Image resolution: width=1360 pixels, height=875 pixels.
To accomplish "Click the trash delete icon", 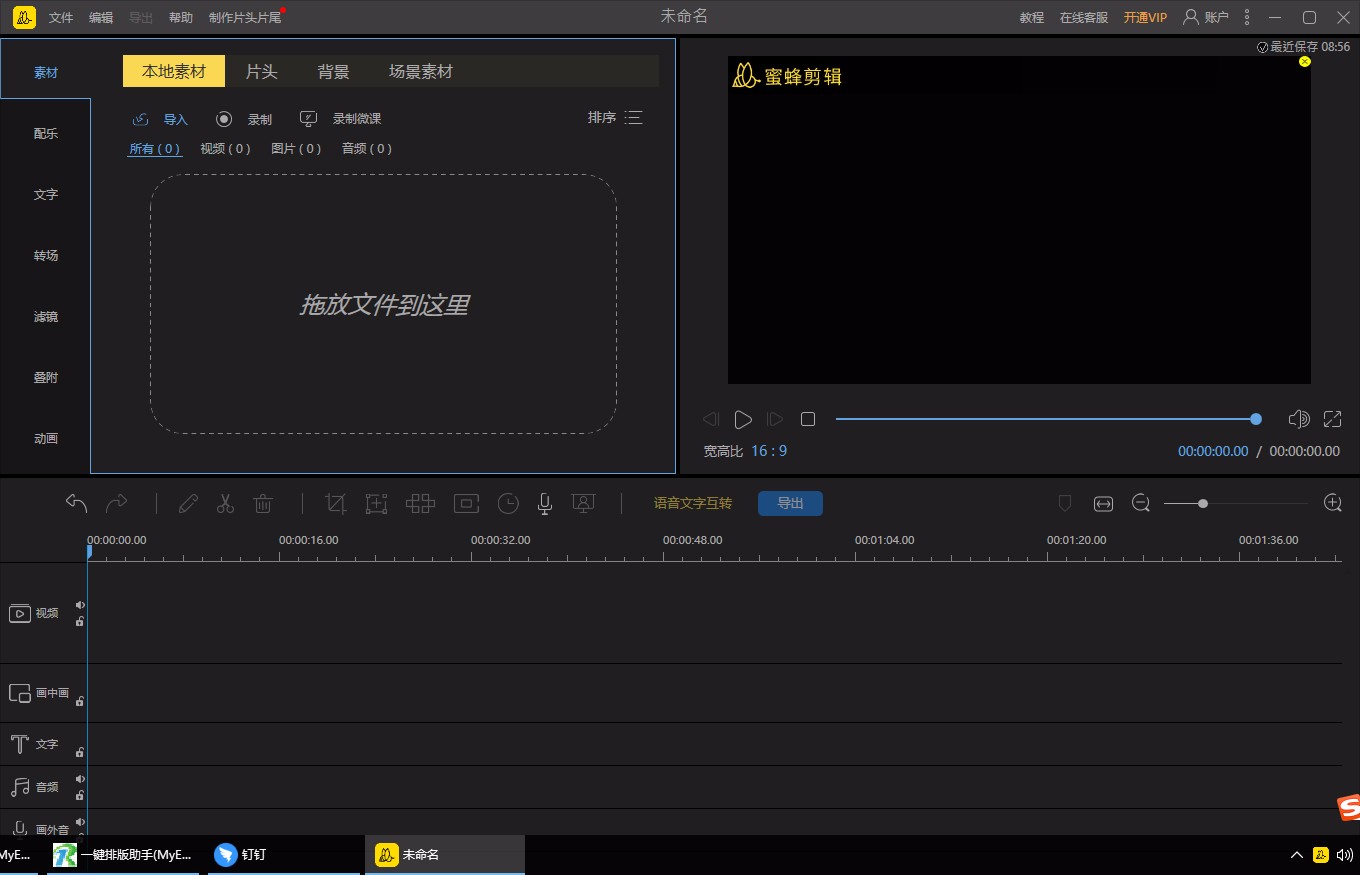I will coord(263,503).
